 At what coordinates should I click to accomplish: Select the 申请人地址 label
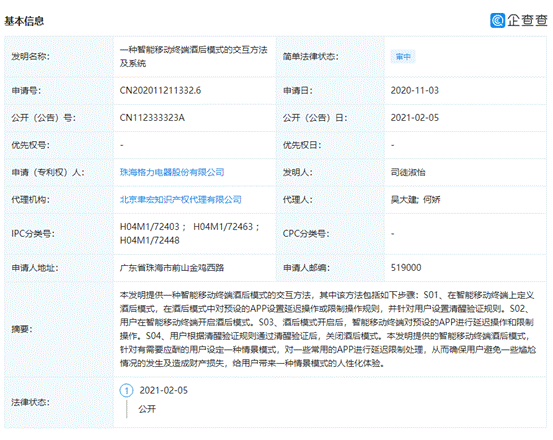click(35, 268)
